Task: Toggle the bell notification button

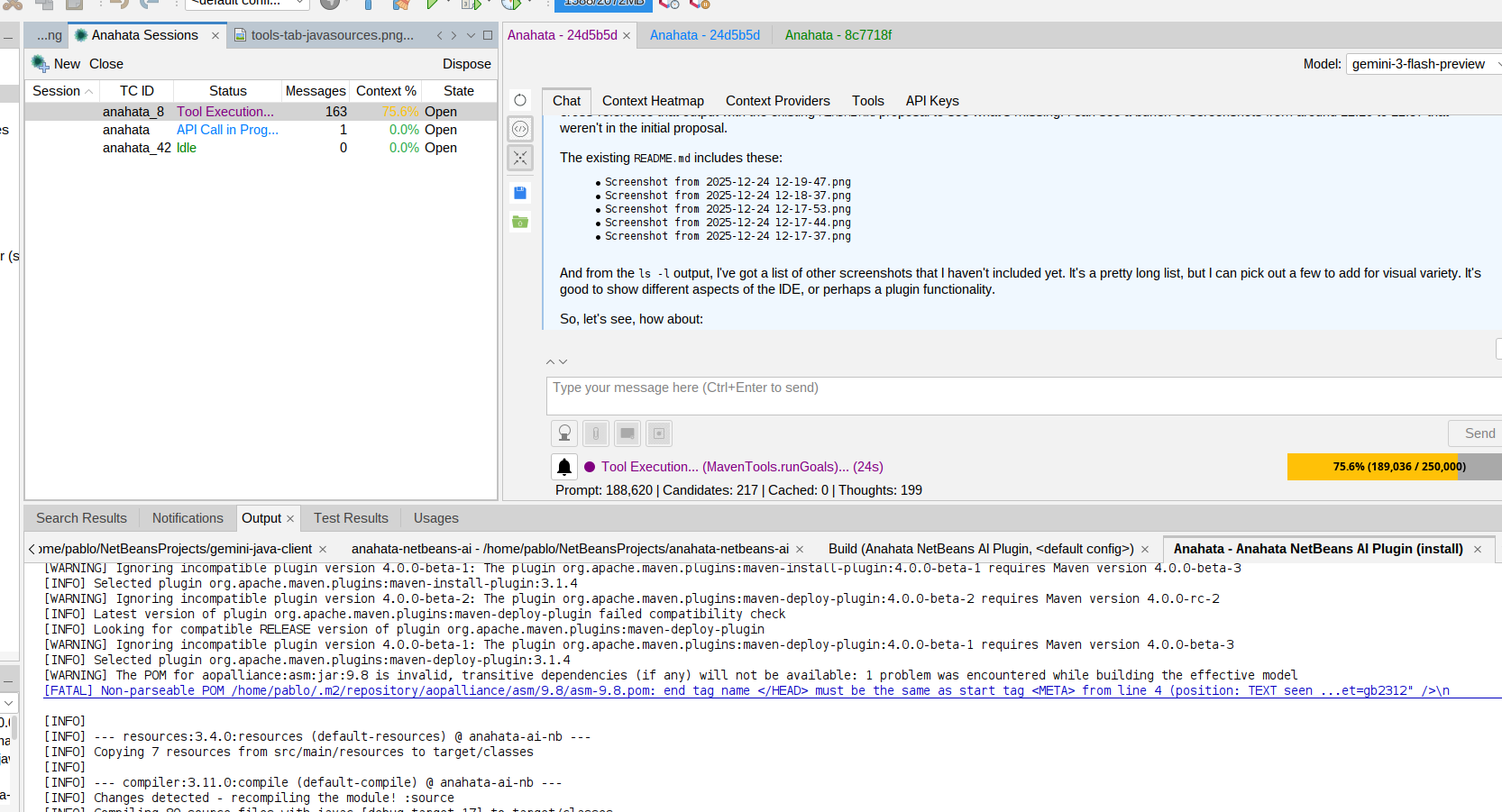Action: tap(564, 467)
